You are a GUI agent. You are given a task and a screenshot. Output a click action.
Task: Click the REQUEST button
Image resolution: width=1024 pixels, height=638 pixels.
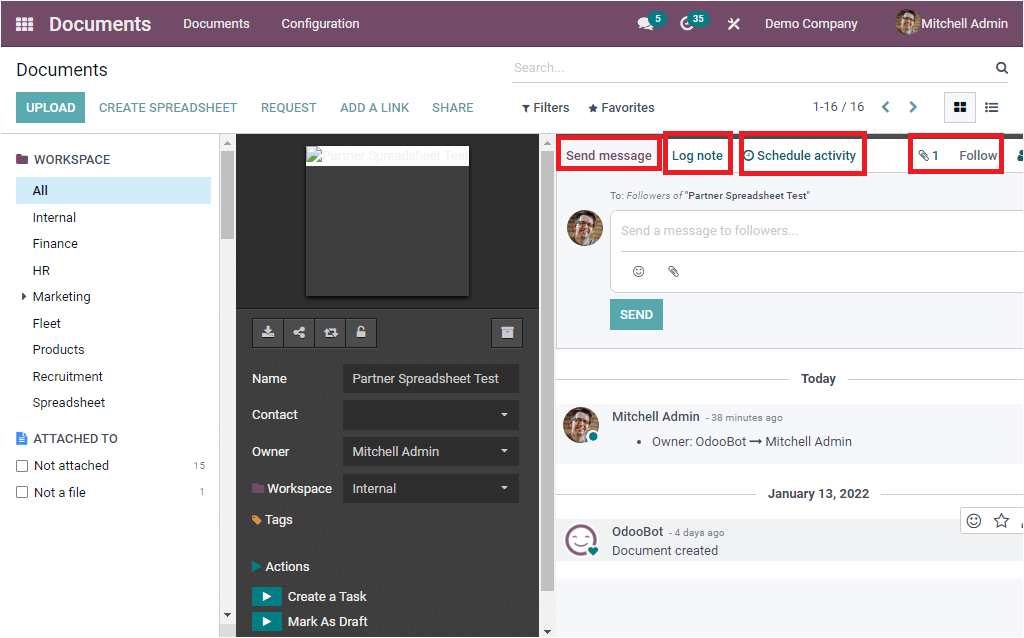(x=289, y=108)
